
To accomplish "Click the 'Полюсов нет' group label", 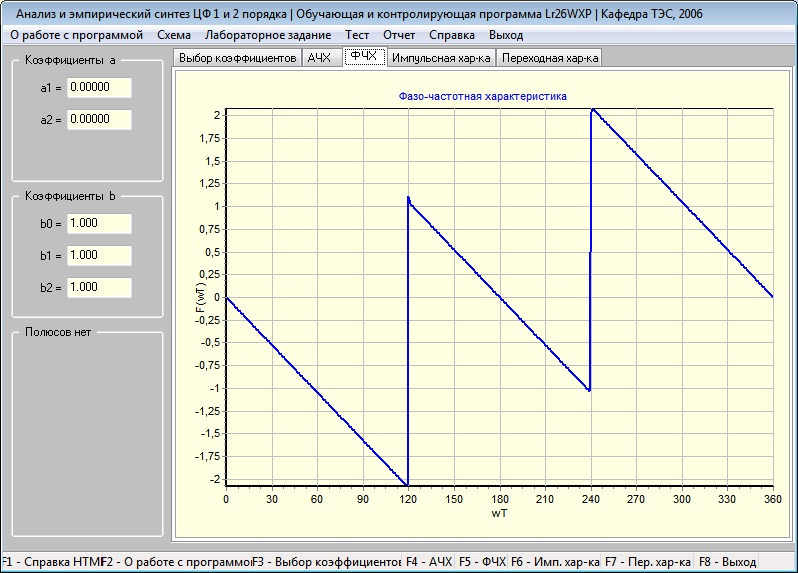I will 58,332.
